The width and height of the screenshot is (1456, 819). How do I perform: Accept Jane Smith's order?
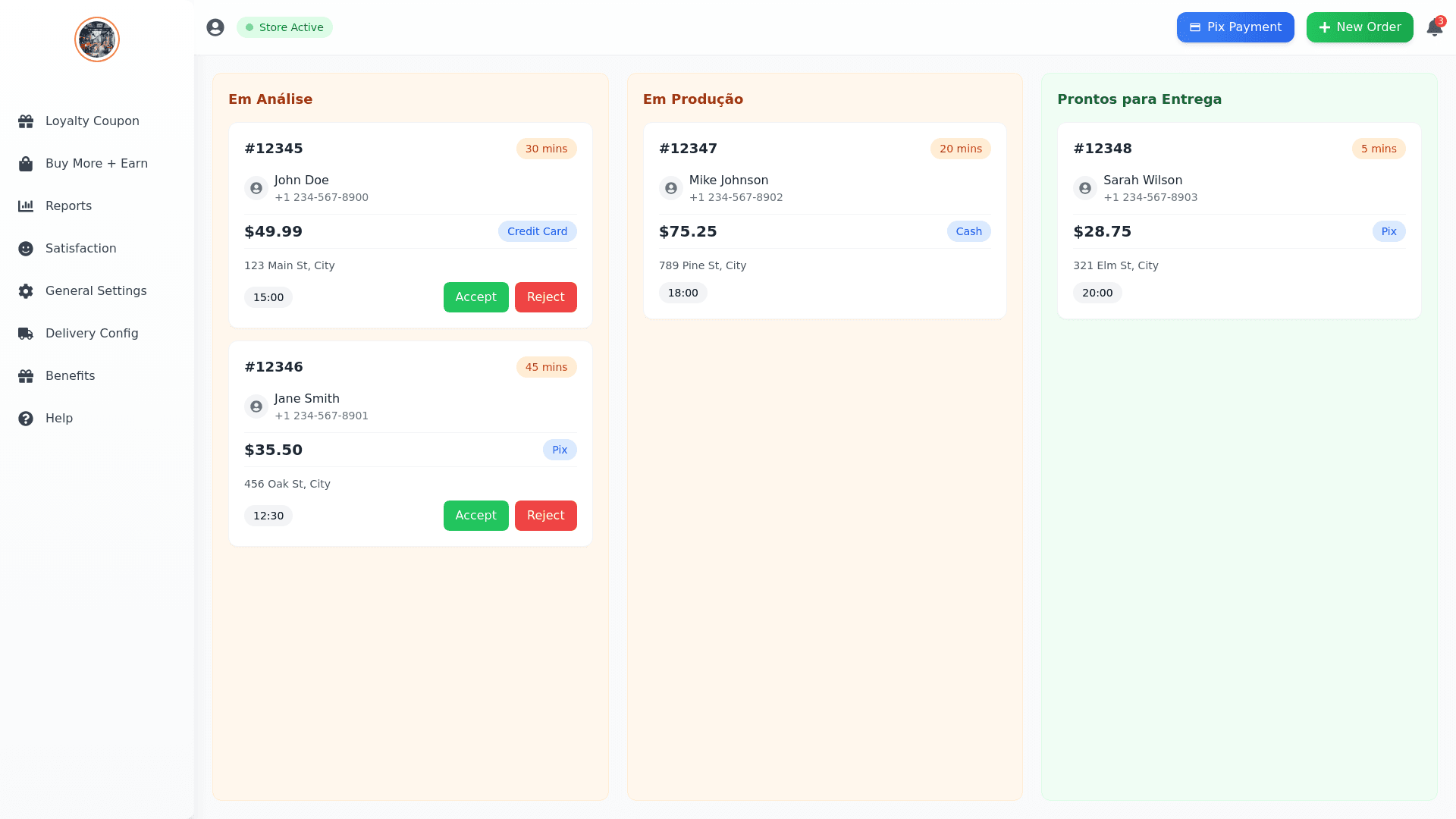(x=475, y=516)
